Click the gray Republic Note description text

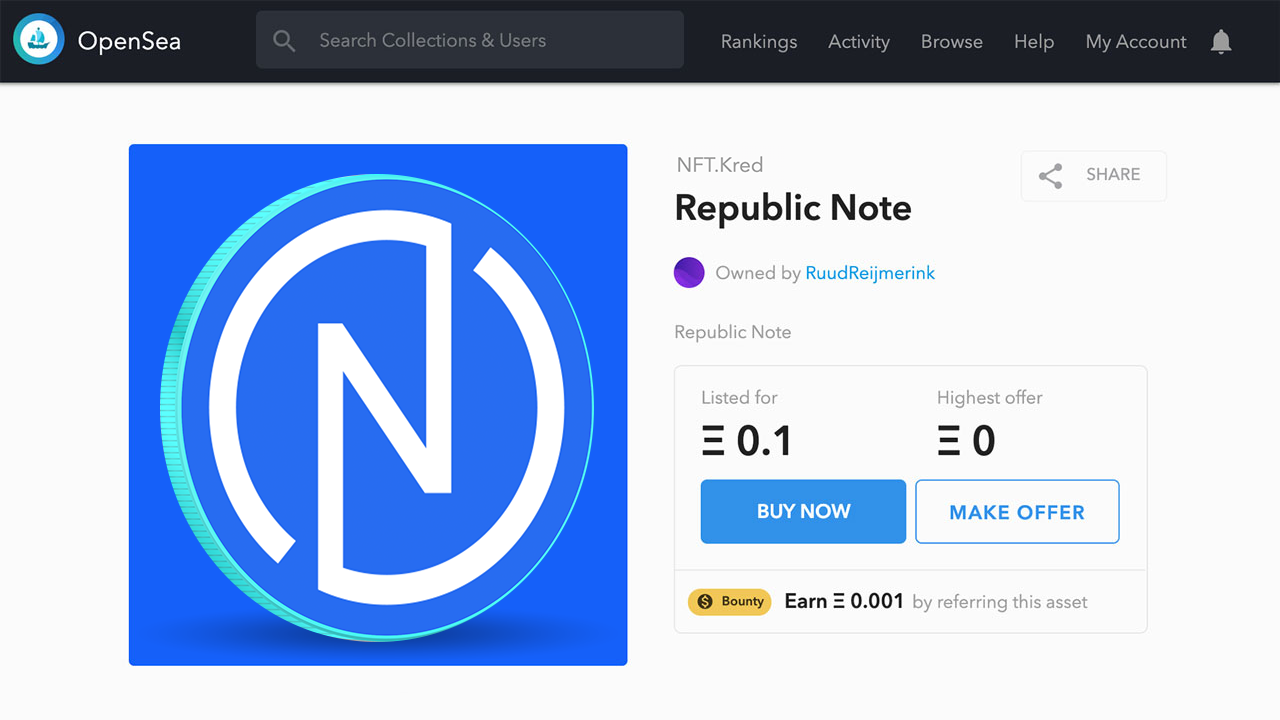click(733, 332)
